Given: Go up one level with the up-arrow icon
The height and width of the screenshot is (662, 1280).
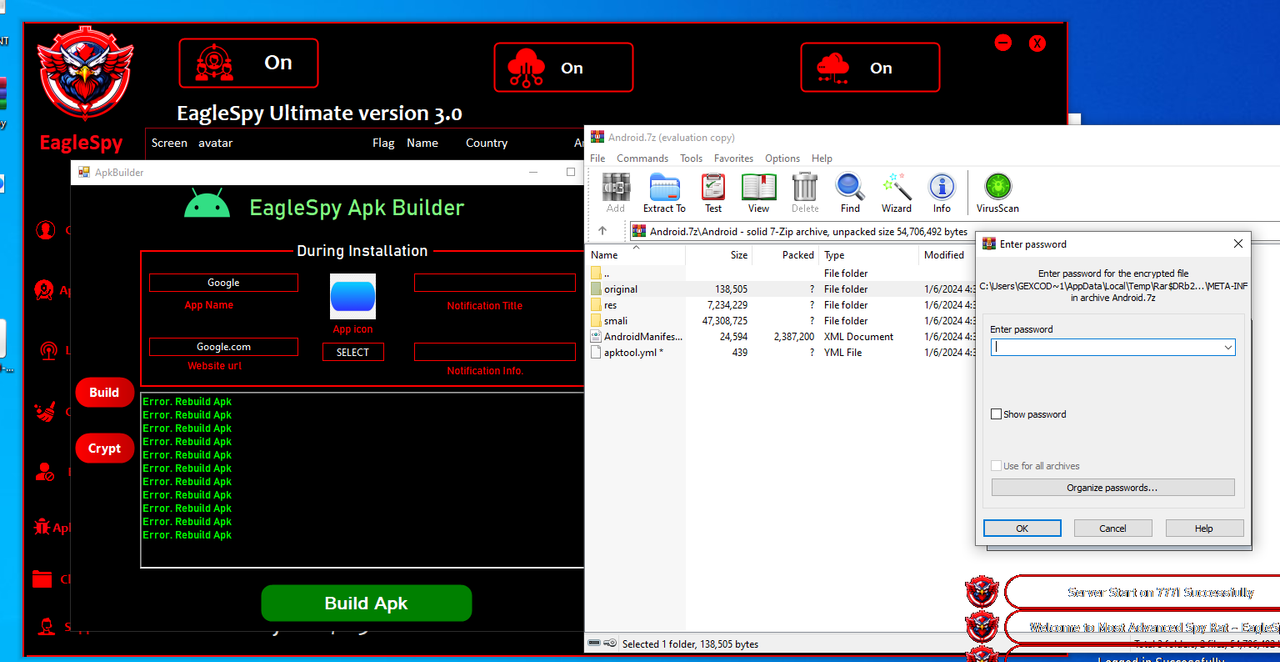Looking at the screenshot, I should point(602,231).
